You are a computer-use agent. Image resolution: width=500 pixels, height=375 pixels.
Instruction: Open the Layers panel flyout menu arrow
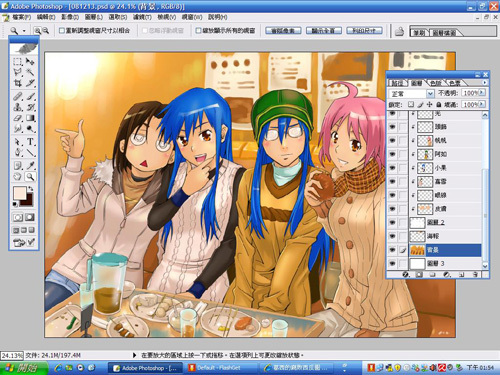pos(485,82)
